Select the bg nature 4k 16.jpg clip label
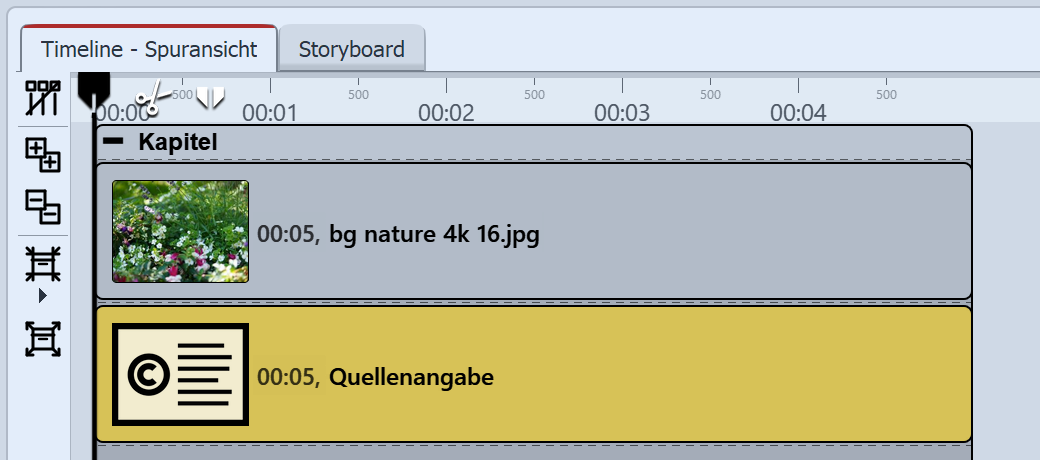 point(434,235)
